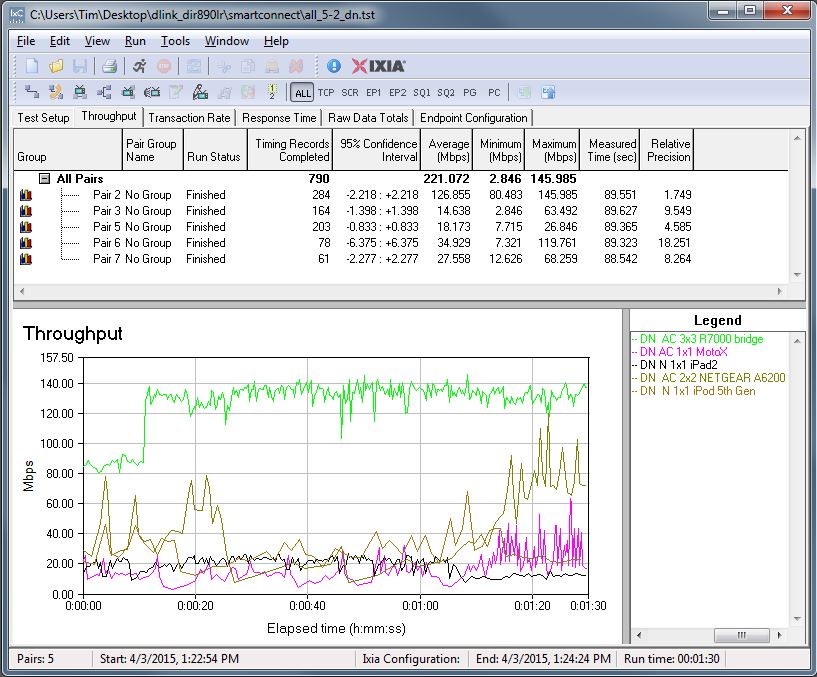Select the Throughput tab
The width and height of the screenshot is (817, 677).
click(x=109, y=116)
